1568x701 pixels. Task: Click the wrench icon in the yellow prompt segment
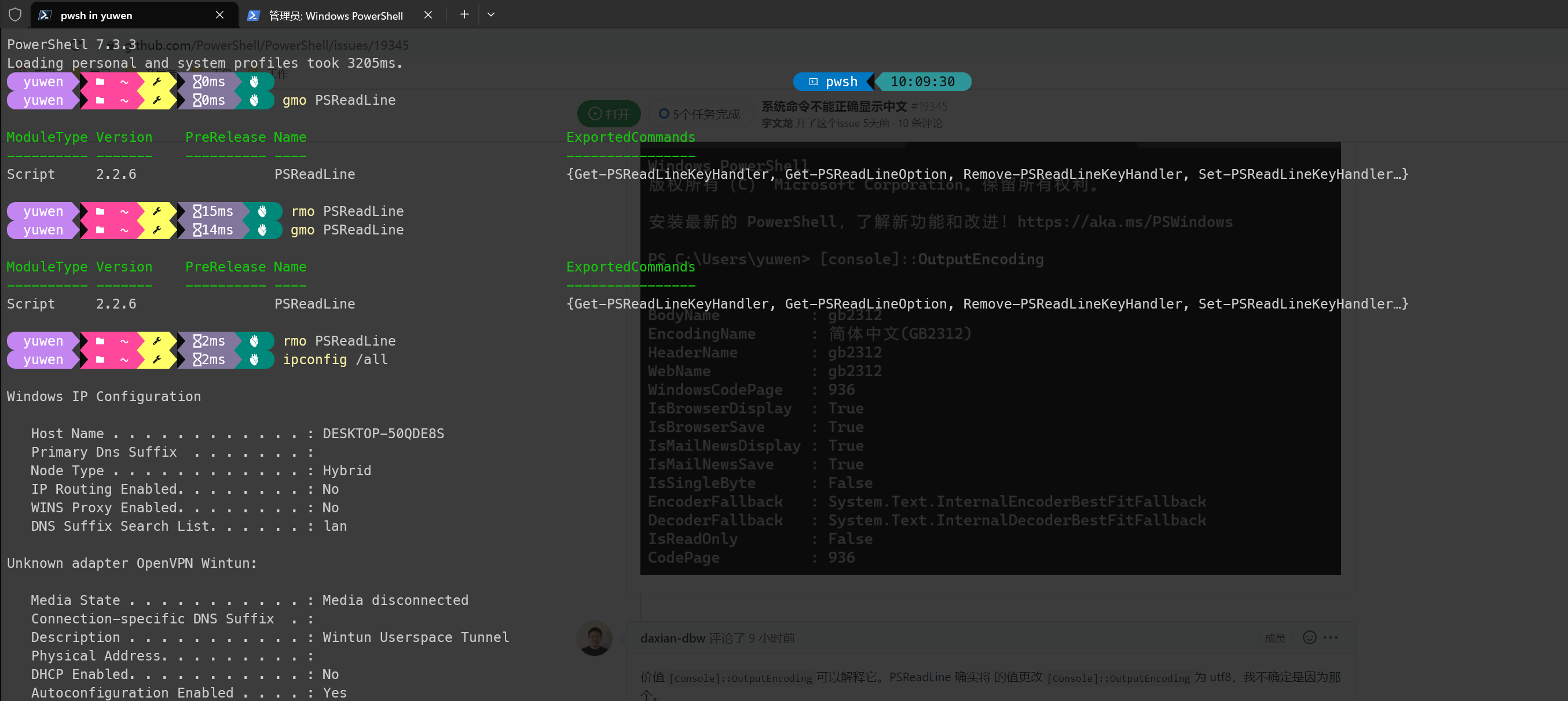[x=157, y=82]
